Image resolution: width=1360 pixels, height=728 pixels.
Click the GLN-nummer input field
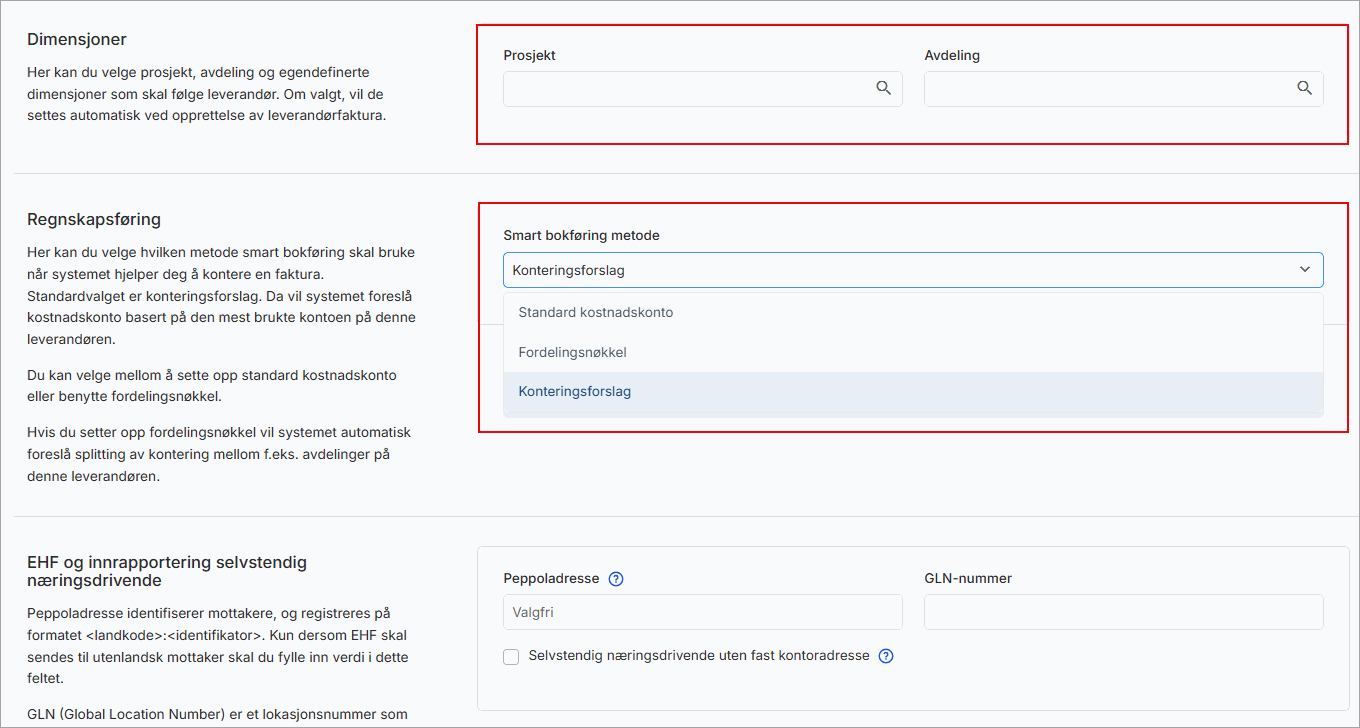click(x=1123, y=612)
